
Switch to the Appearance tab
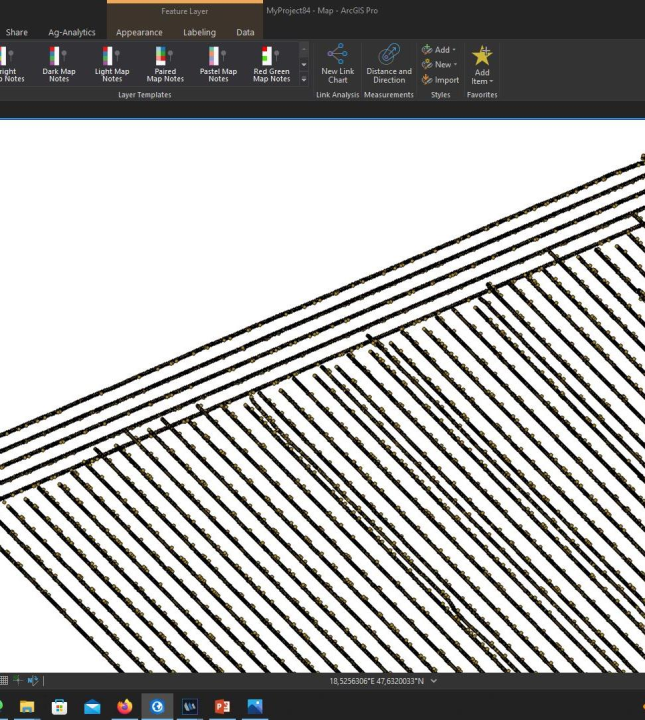click(139, 32)
